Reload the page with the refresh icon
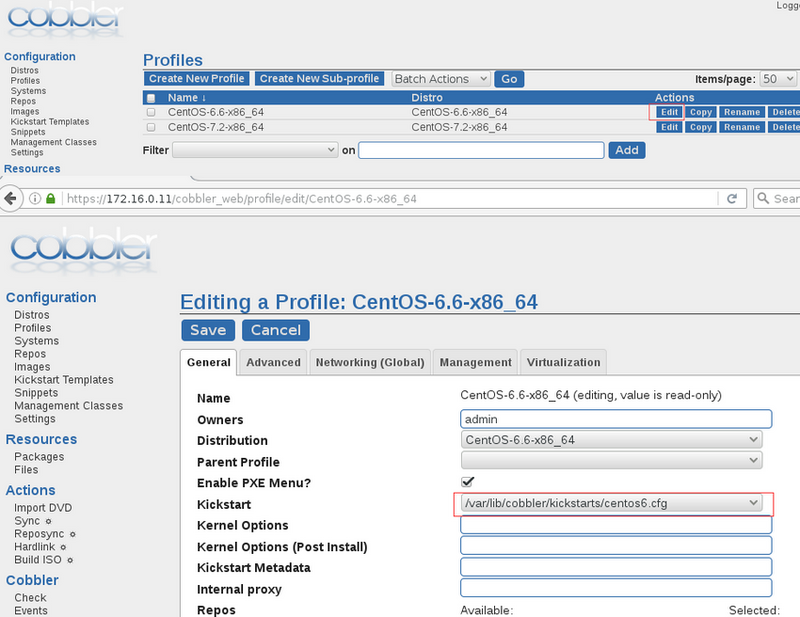The image size is (800, 617). point(732,199)
